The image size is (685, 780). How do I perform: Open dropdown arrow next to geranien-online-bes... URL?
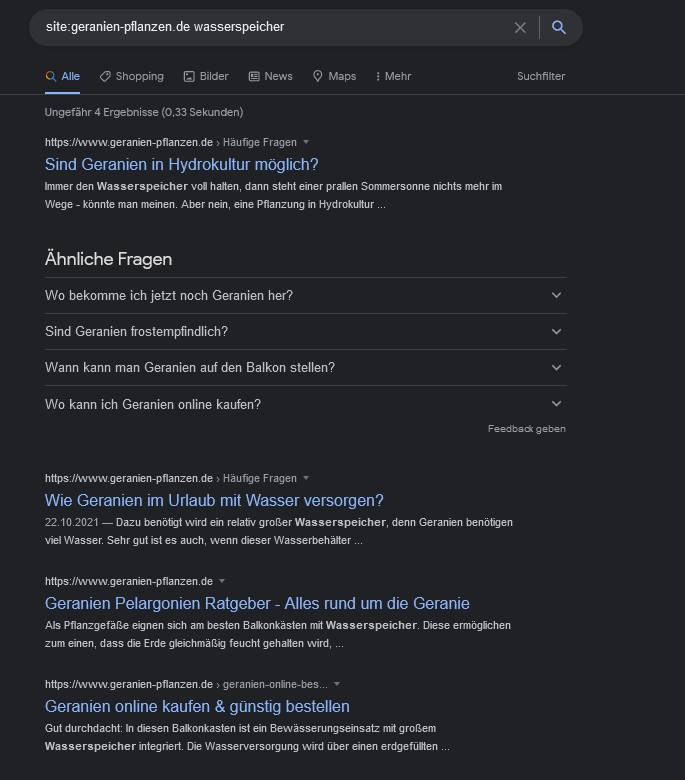(338, 685)
